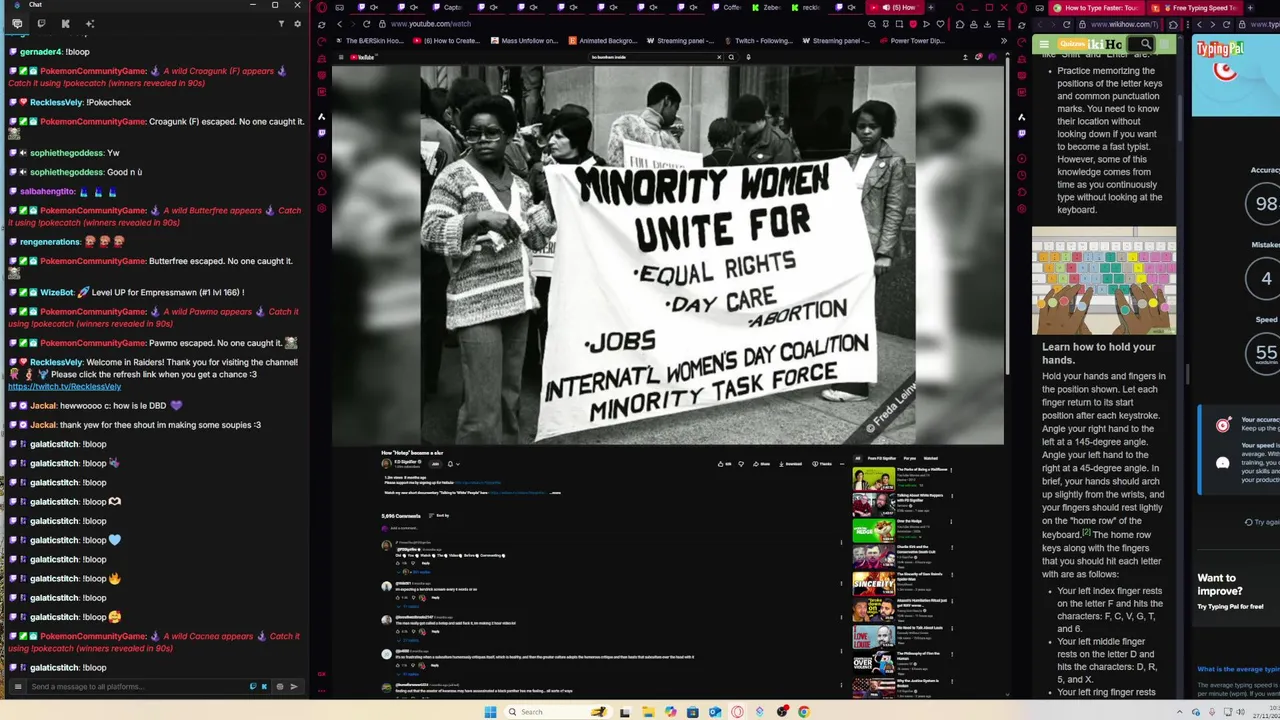This screenshot has width=1280, height=720.
Task: Open the SINCERITY recommended video thumbnail
Action: point(873,584)
